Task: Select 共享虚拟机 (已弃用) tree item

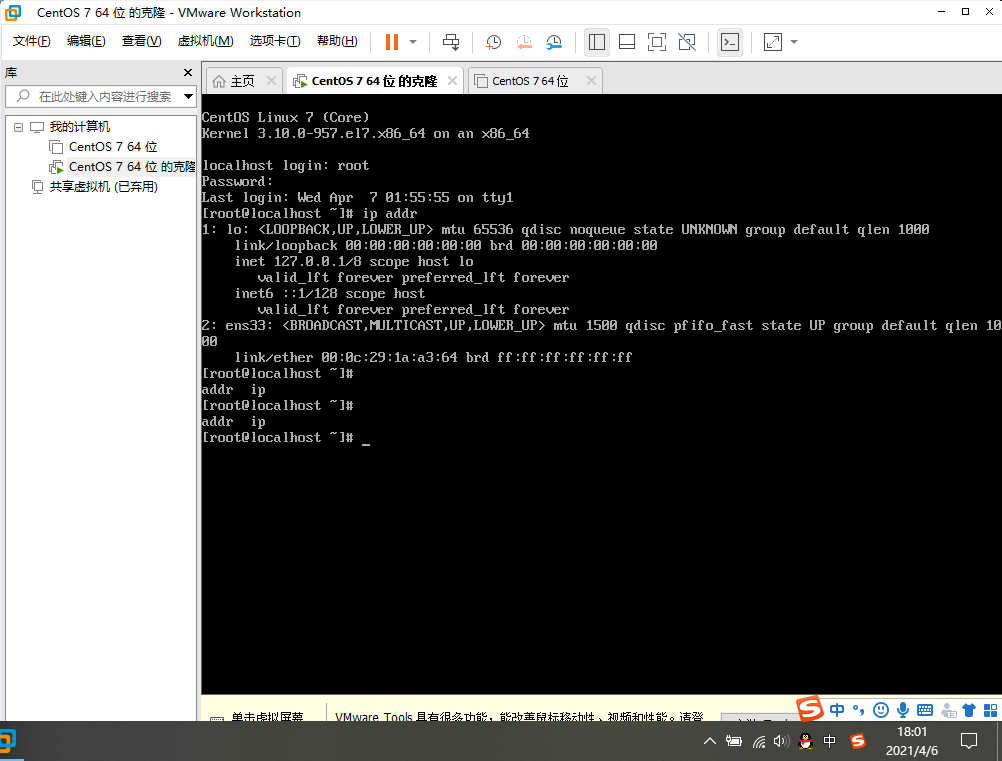Action: click(x=104, y=187)
